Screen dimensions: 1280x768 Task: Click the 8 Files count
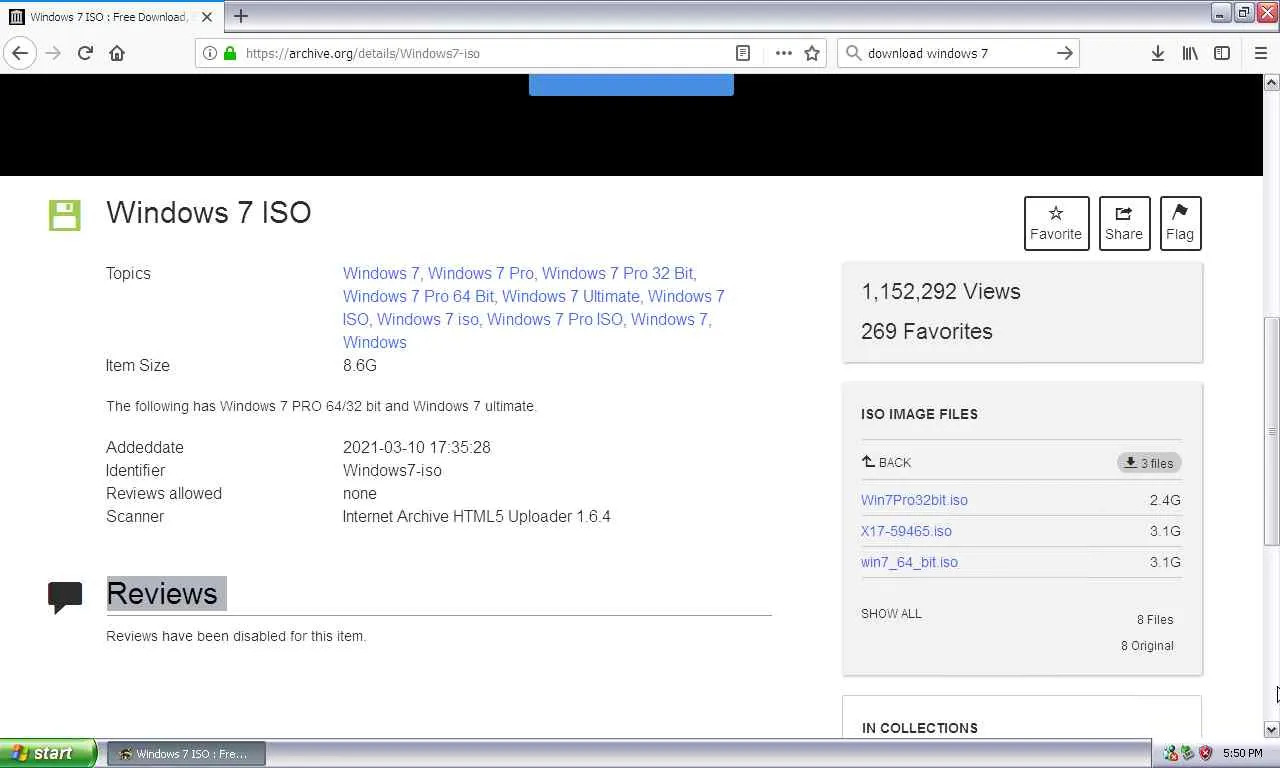pyautogui.click(x=1155, y=620)
